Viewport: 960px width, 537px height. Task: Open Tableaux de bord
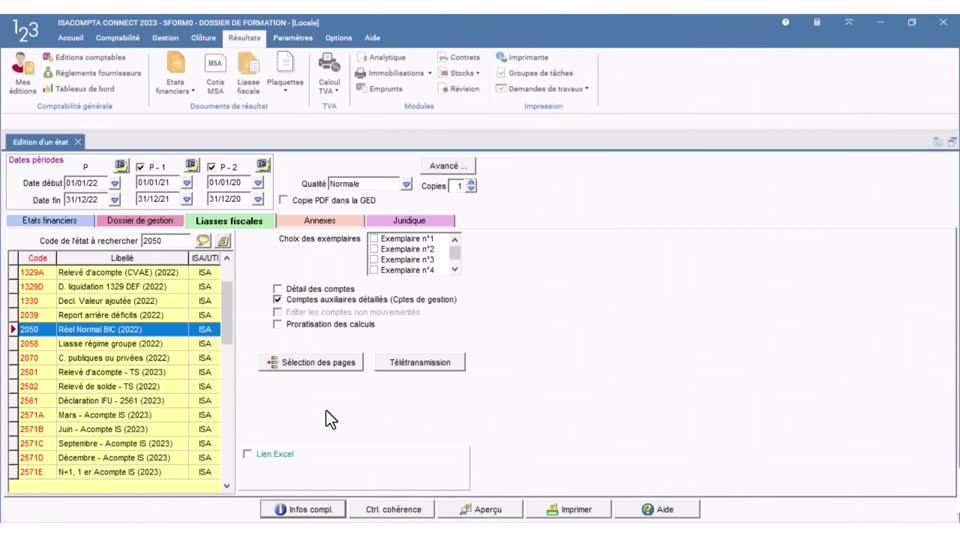click(x=78, y=89)
